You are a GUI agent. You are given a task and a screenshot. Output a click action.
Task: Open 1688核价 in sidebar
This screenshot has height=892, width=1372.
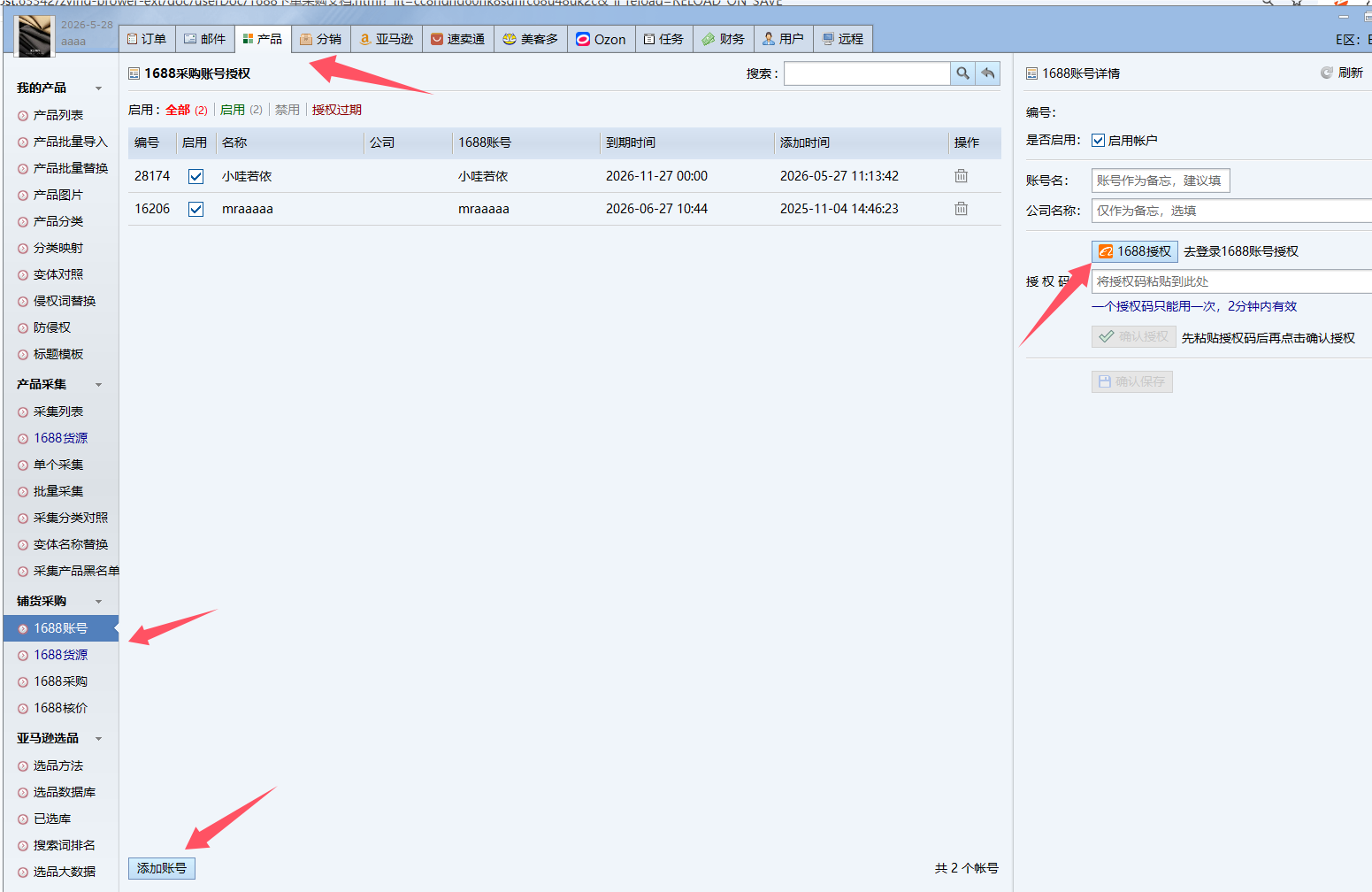point(60,708)
